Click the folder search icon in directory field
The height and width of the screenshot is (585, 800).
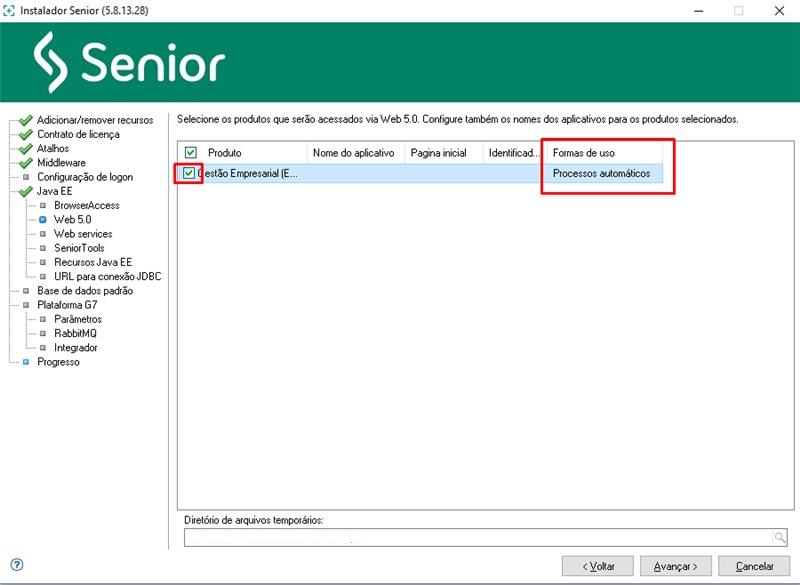779,537
